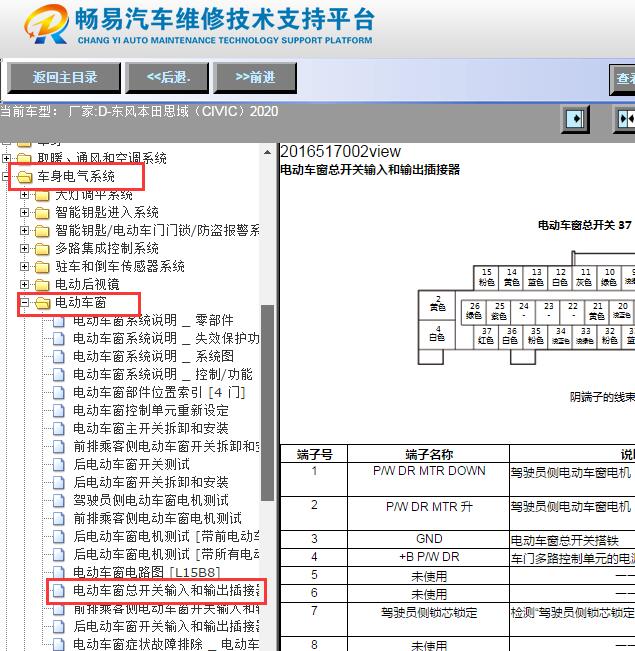Image resolution: width=635 pixels, height=651 pixels.
Task: Open 后电动车窗开关测试 page
Action: click(x=131, y=464)
